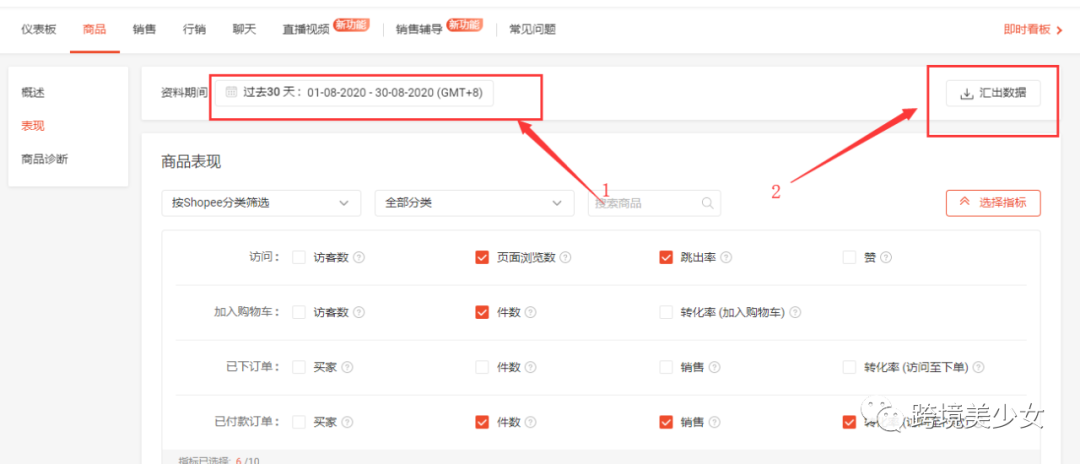Click help icon next to 跳出率
Viewport: 1080px width, 464px height.
(x=726, y=257)
